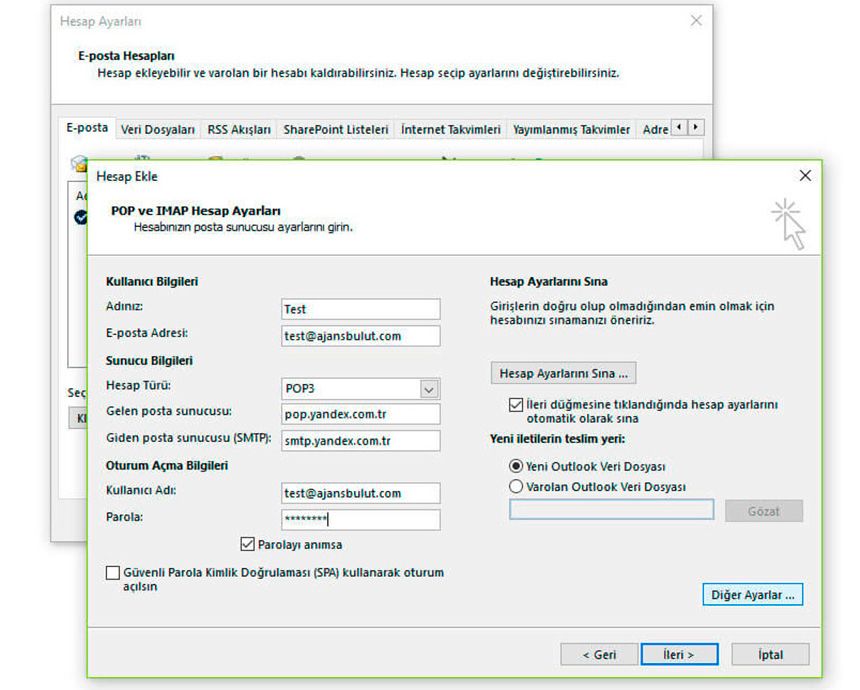Switch to E-posta tab in Hesap Ayarları
The image size is (860, 690).
tap(87, 128)
